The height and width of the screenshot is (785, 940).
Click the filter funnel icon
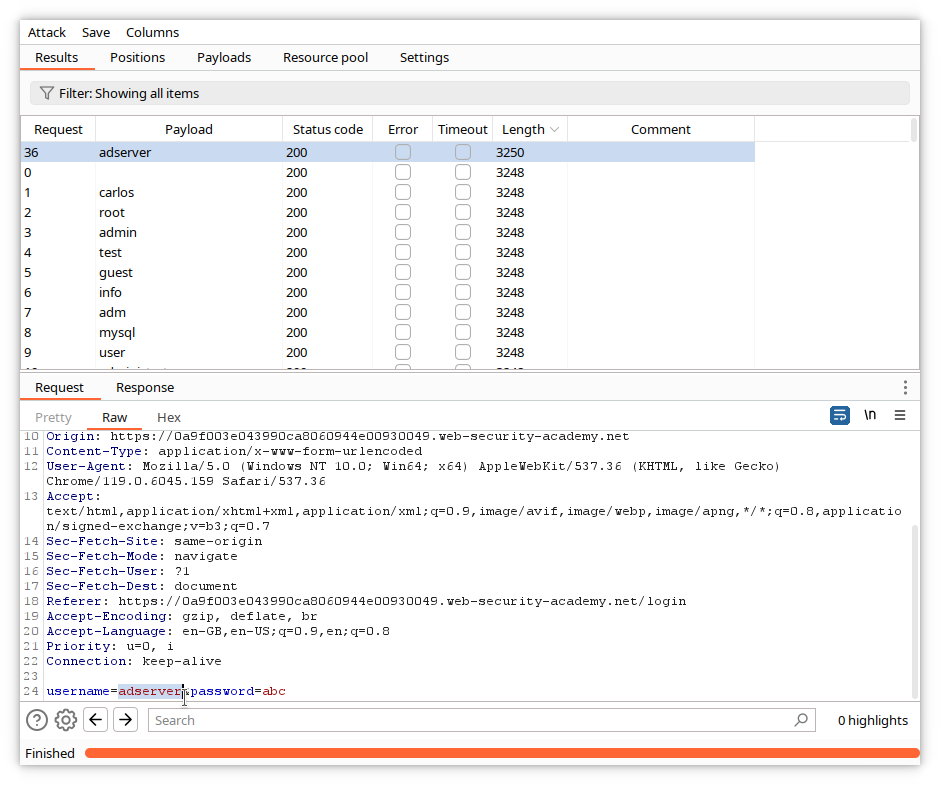pos(46,93)
